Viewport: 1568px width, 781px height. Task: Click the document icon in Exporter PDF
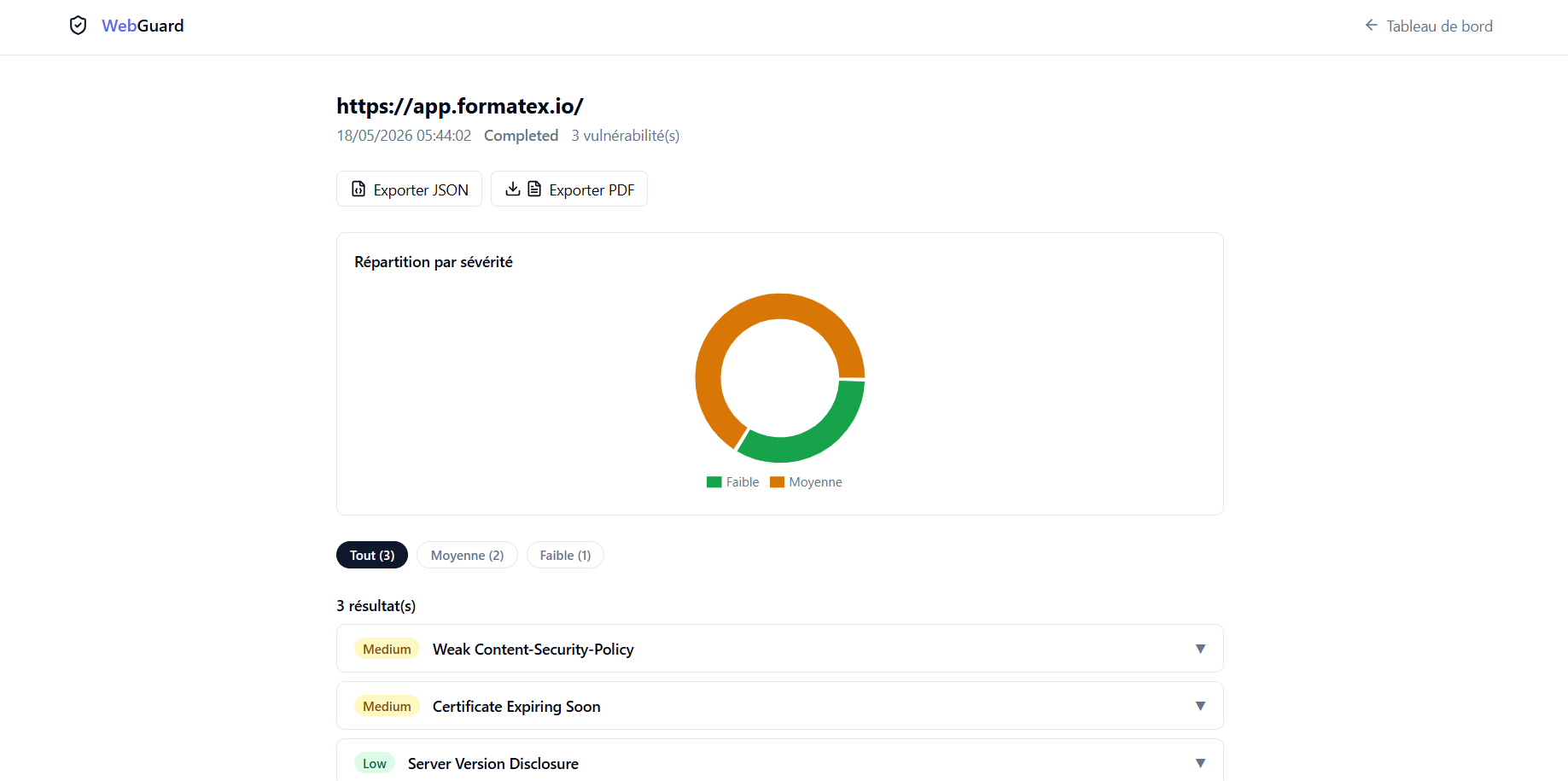pos(534,189)
